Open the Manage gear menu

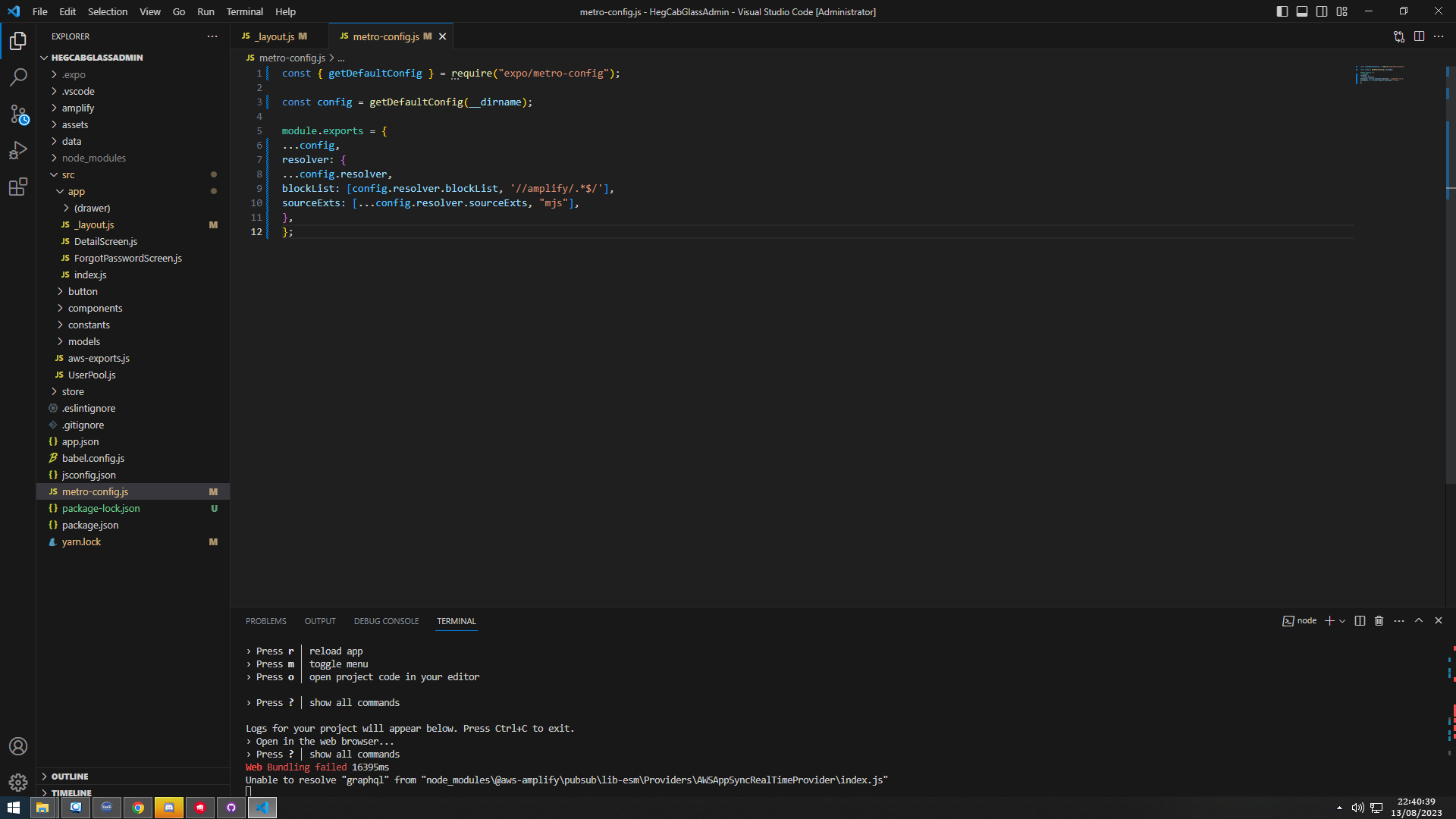[x=18, y=782]
